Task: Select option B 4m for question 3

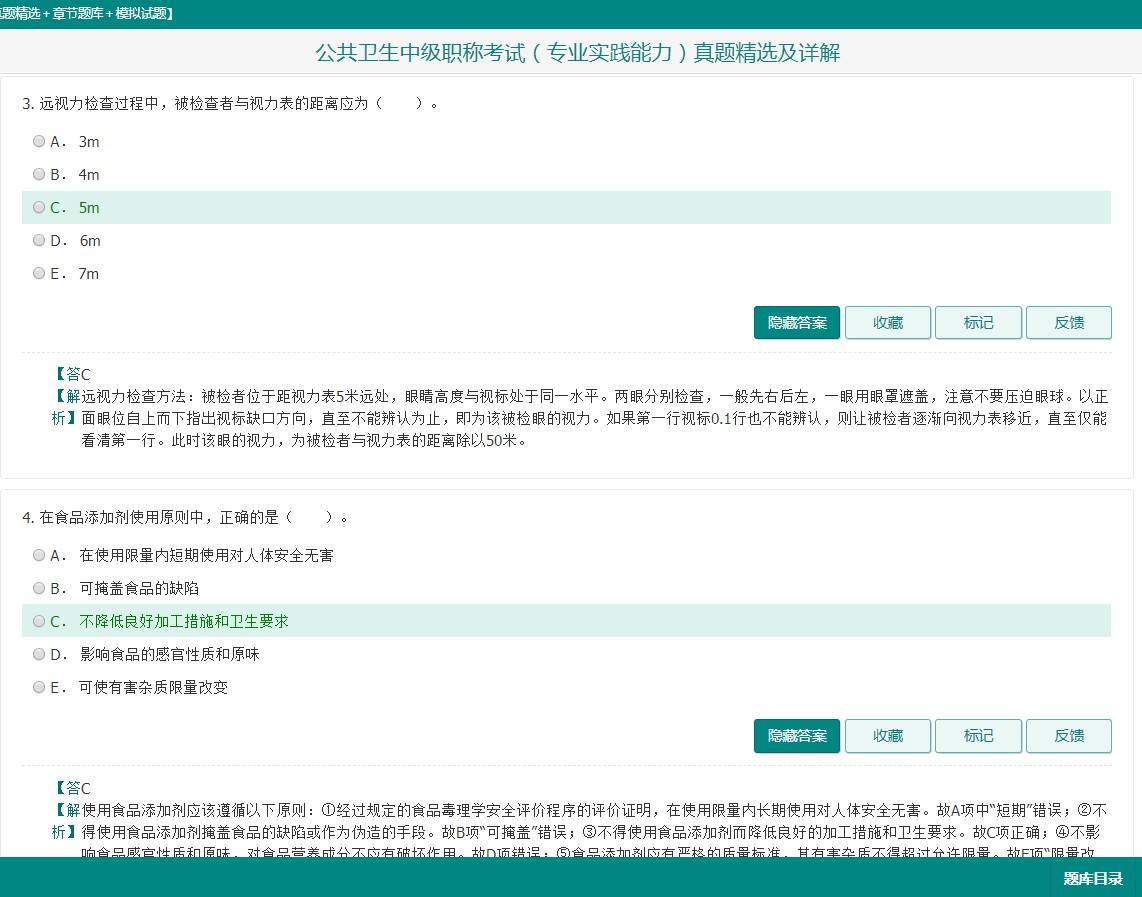Action: [x=39, y=174]
